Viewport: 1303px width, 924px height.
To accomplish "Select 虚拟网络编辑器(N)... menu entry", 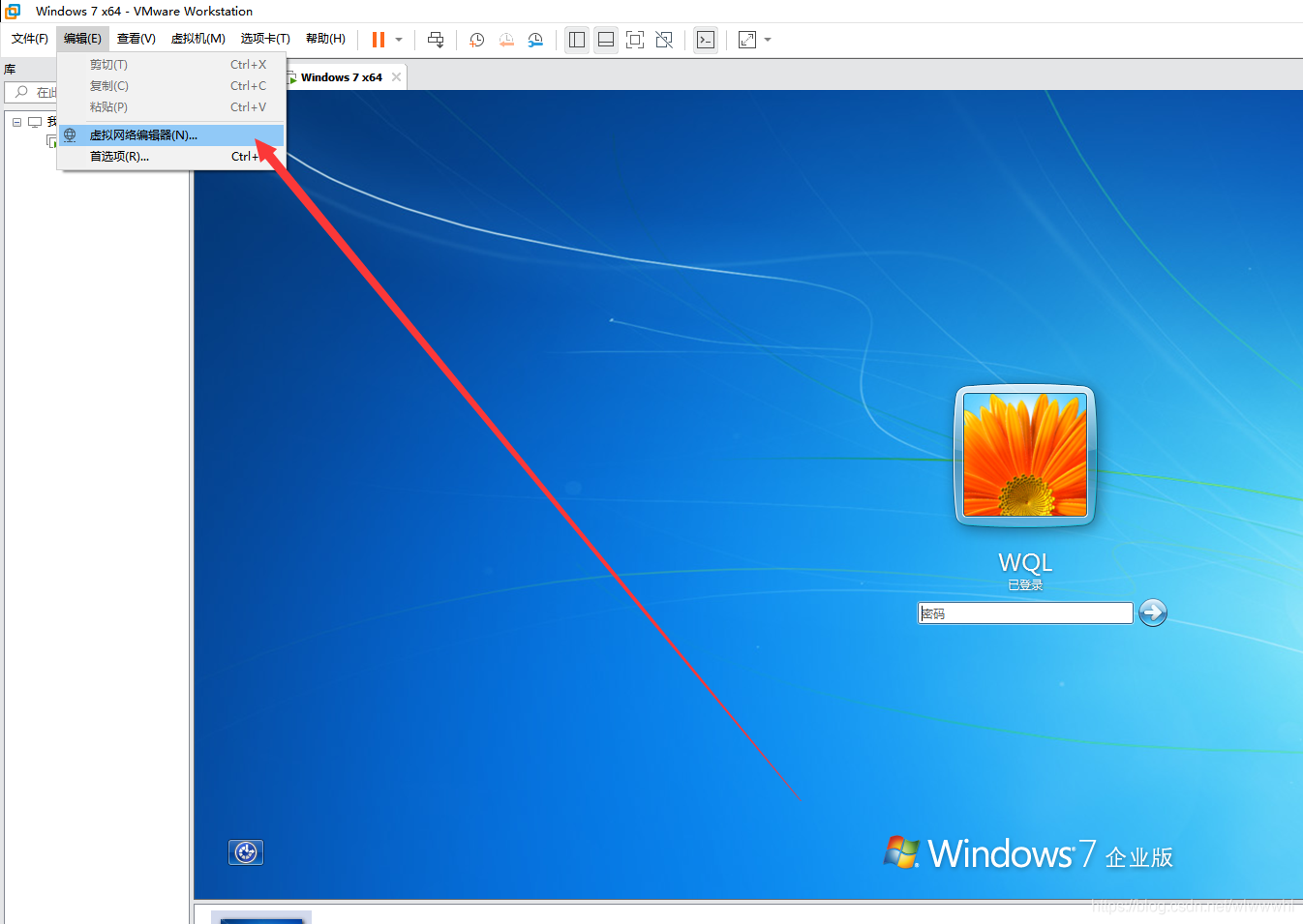I will pos(171,135).
